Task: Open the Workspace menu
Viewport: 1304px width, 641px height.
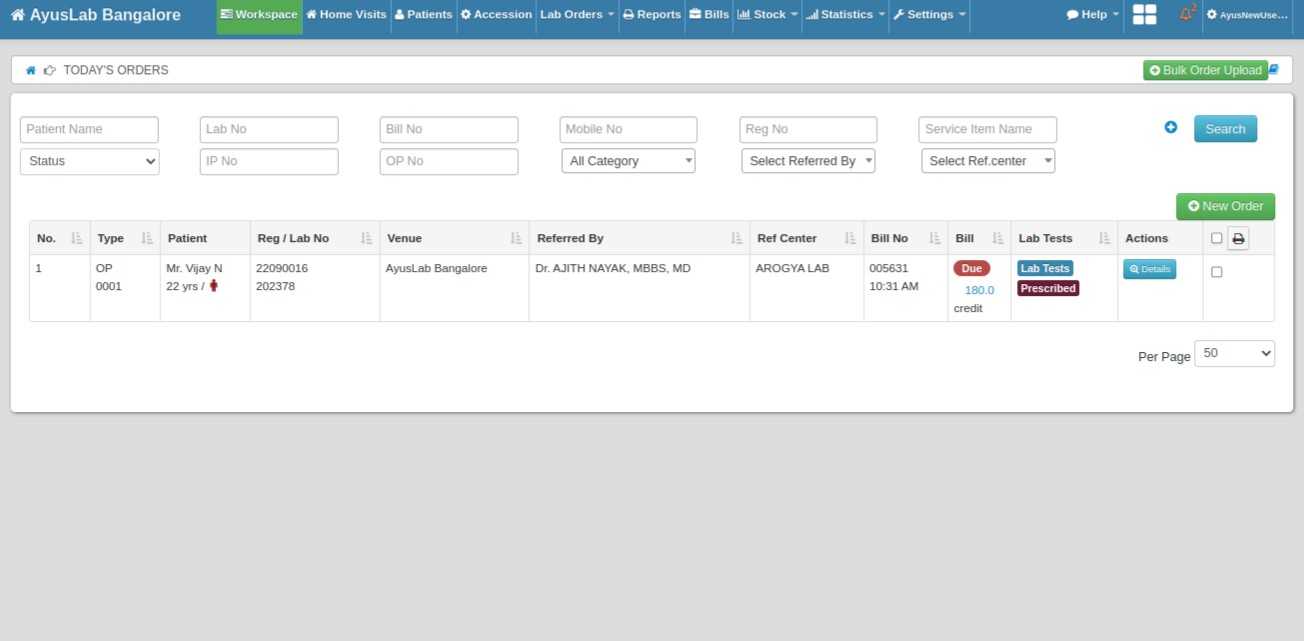Action: tap(259, 15)
